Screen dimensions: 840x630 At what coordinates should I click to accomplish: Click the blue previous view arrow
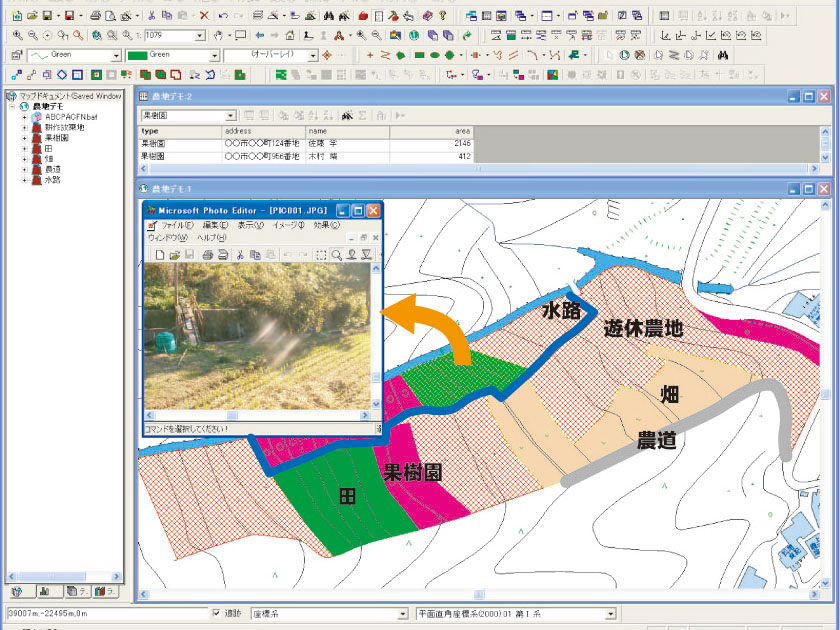click(x=260, y=35)
